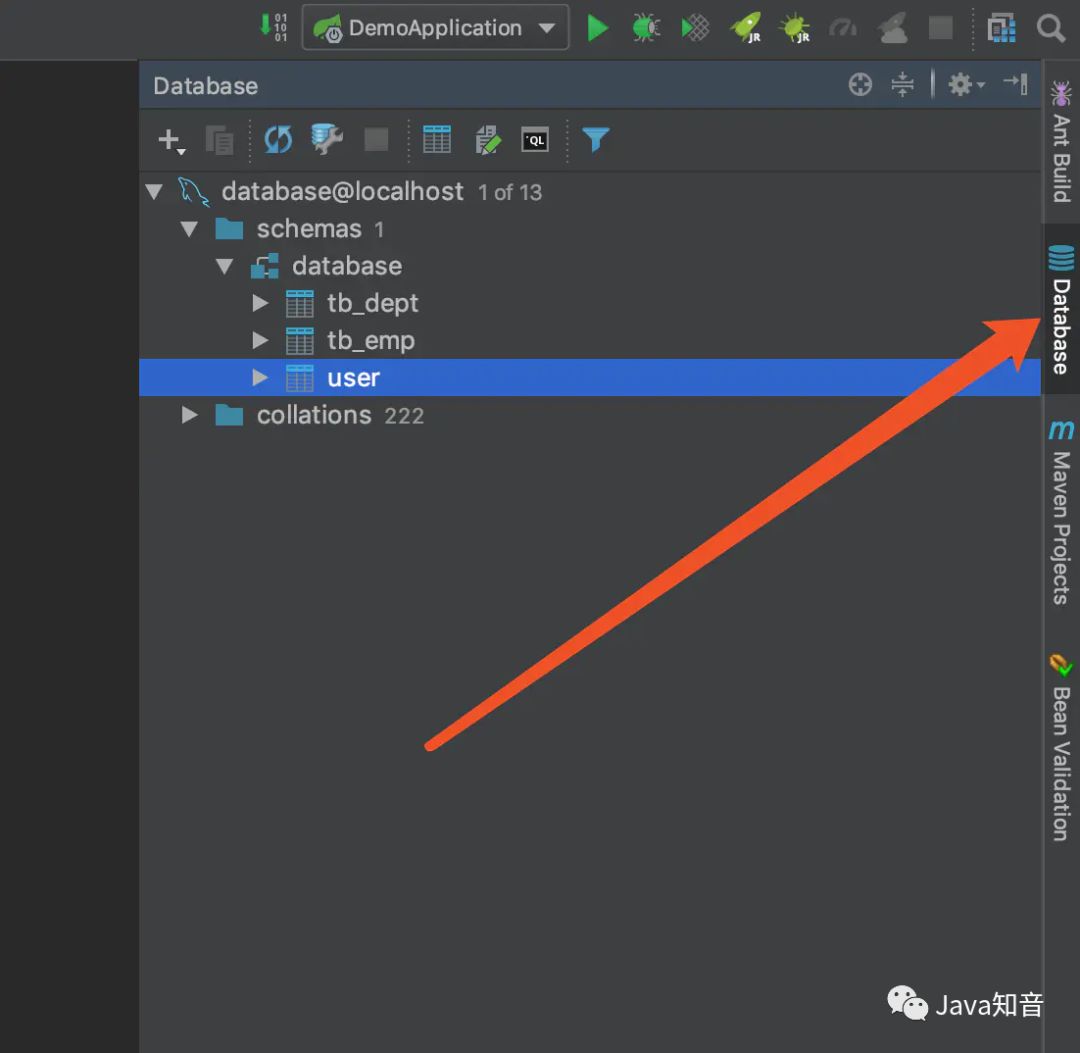The height and width of the screenshot is (1053, 1080).
Task: Open the DemoApplication run configuration dropdown
Action: click(x=547, y=27)
